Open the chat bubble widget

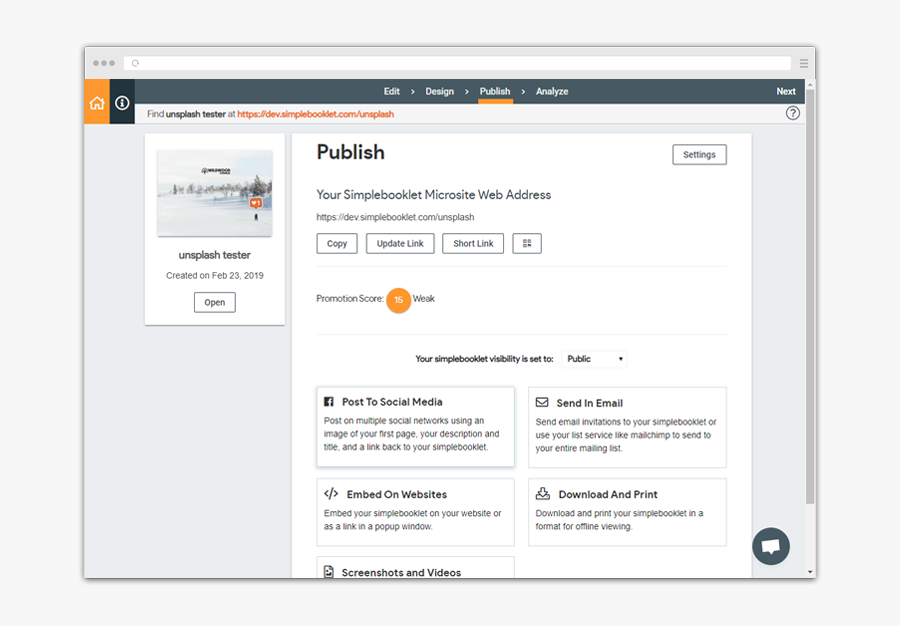[x=770, y=547]
